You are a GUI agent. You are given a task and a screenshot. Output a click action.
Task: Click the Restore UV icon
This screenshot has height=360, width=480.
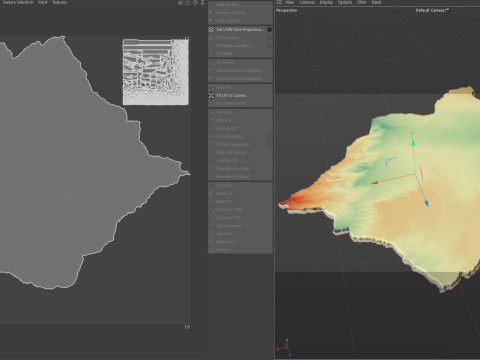click(211, 242)
